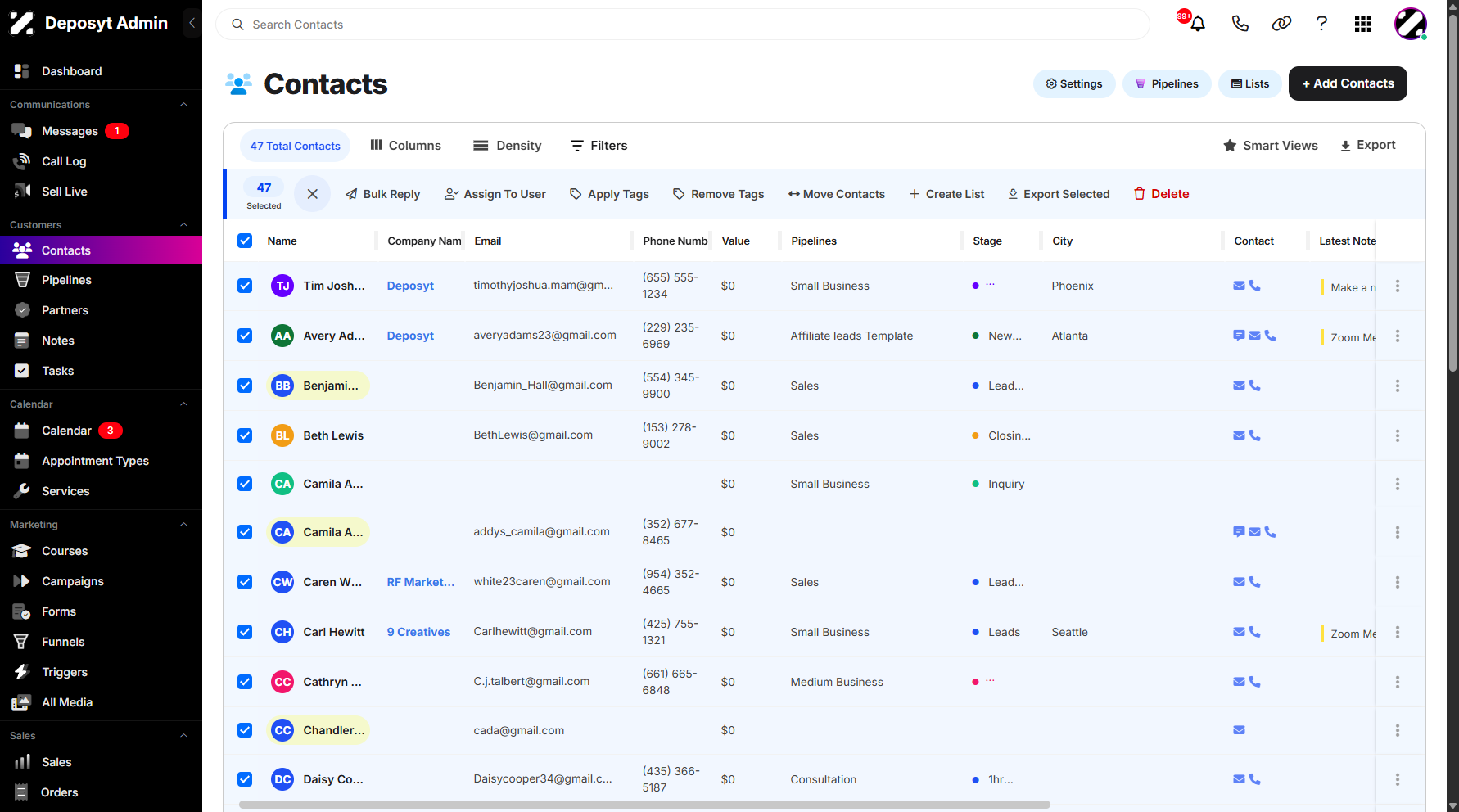Call Carl Hewitt via phone icon
The width and height of the screenshot is (1459, 812).
coord(1255,632)
